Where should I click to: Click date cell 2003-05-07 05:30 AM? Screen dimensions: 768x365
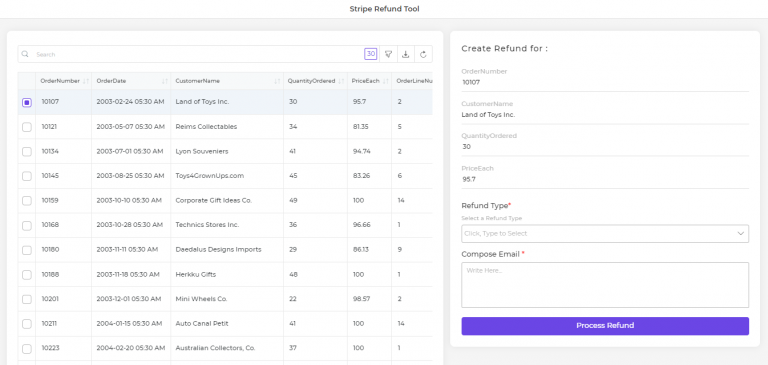(x=131, y=126)
